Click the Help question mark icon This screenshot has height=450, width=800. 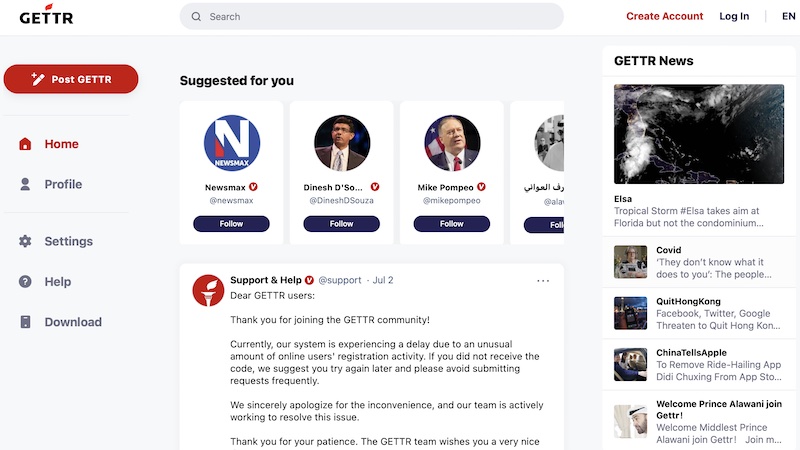(x=25, y=282)
